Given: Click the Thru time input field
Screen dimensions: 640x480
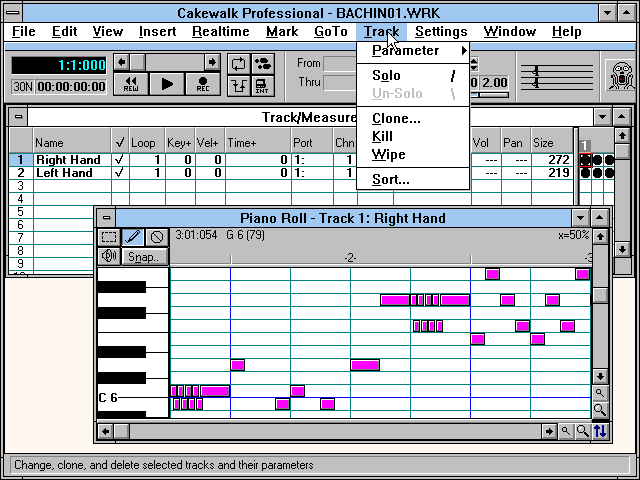Looking at the screenshot, I should pyautogui.click(x=340, y=82).
